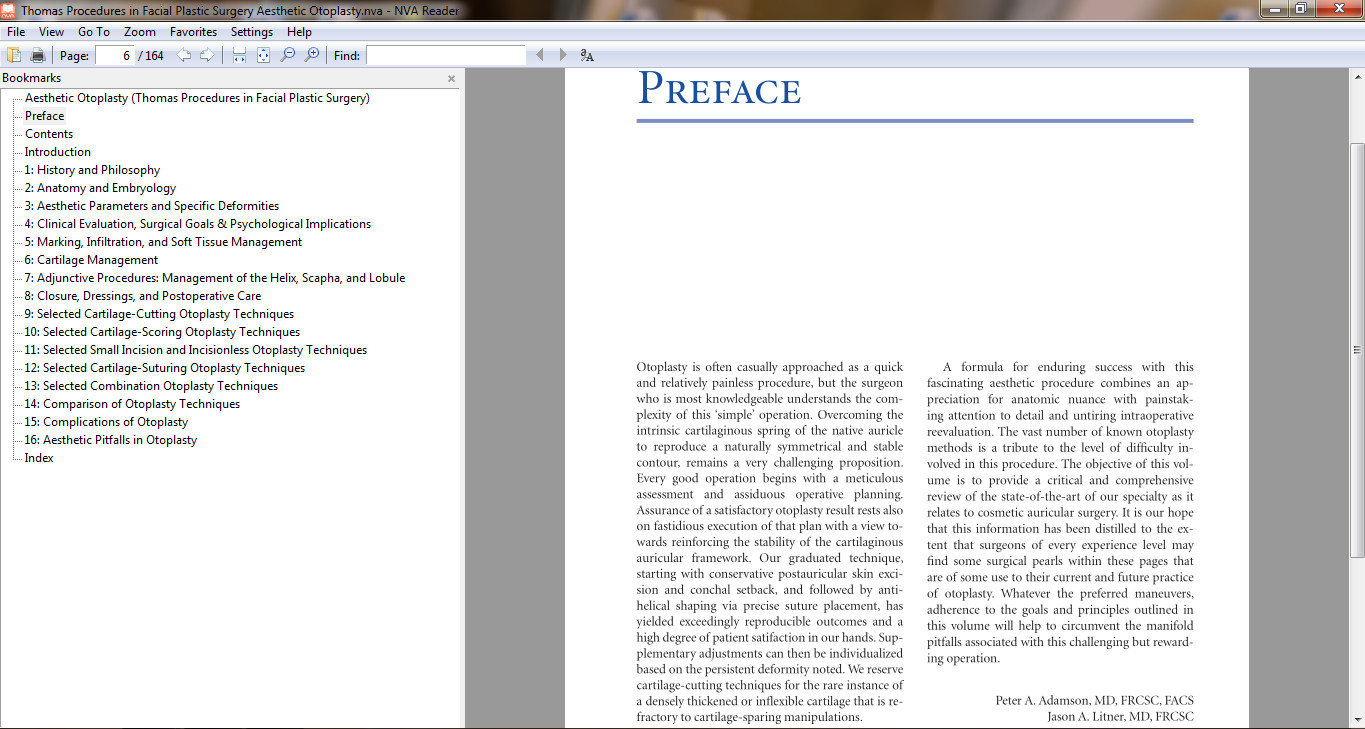Find previous match arrow
The height and width of the screenshot is (729, 1365).
click(540, 55)
